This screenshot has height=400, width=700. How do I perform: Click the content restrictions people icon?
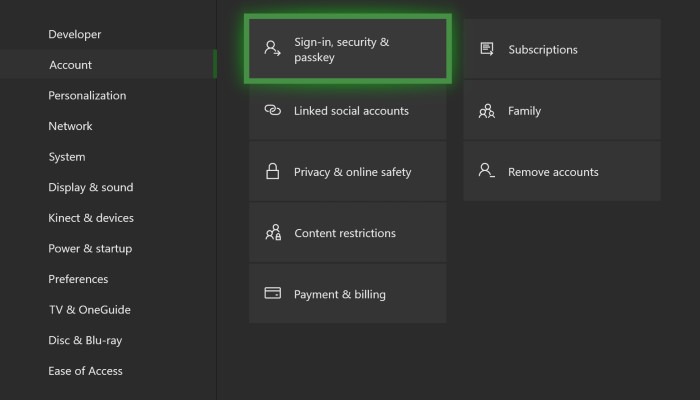(272, 233)
